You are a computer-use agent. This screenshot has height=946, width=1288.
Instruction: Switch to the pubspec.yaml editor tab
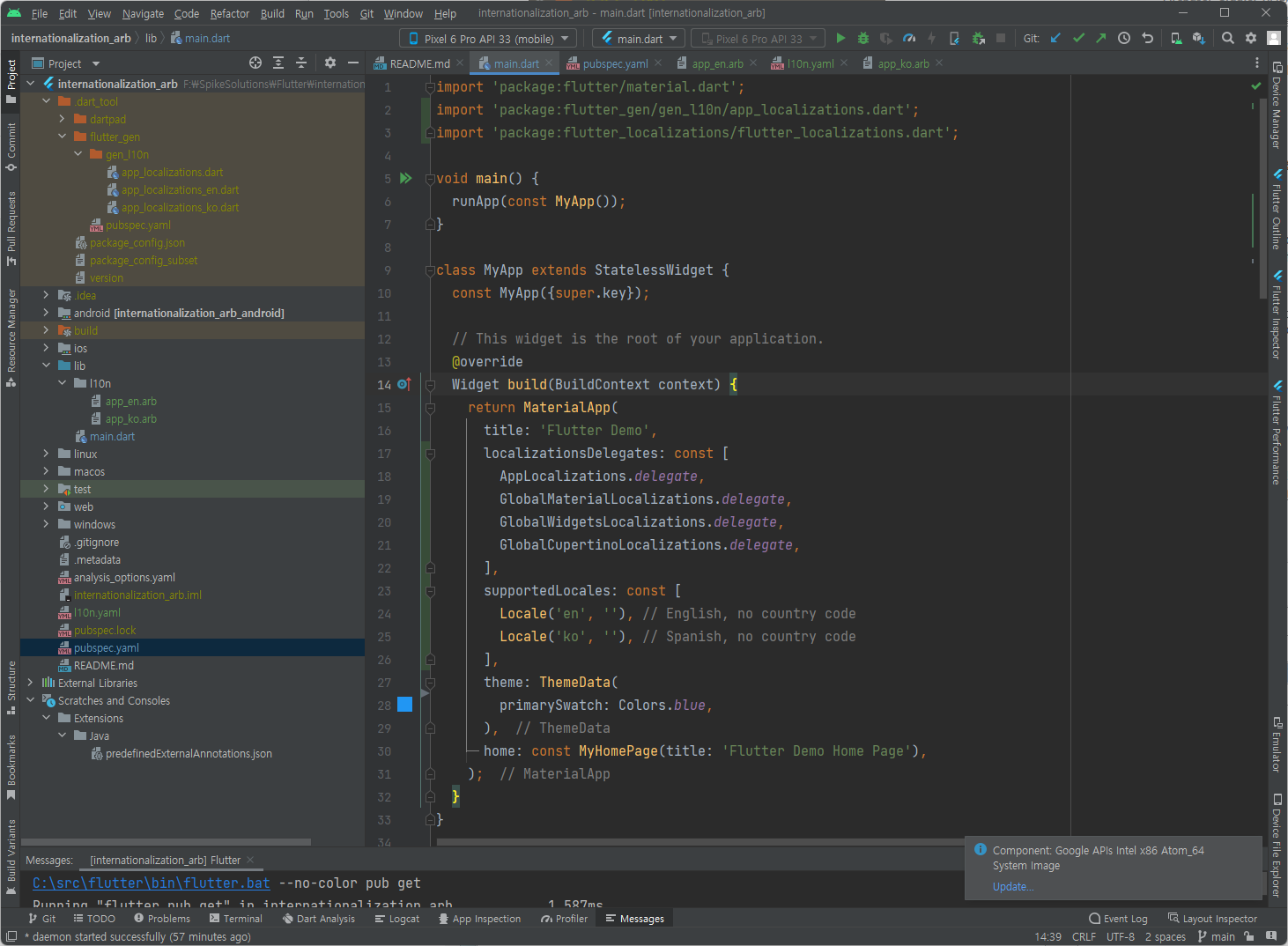614,63
